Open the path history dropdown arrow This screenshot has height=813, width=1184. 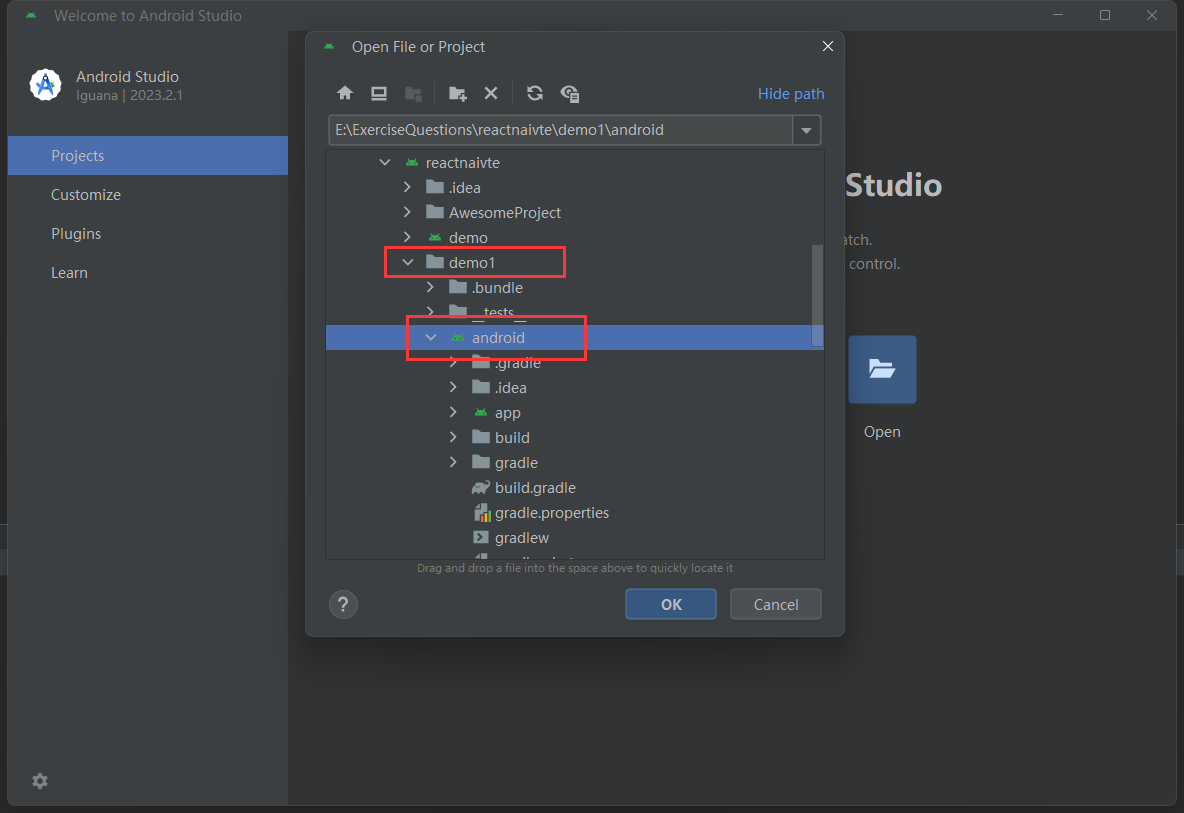click(806, 130)
